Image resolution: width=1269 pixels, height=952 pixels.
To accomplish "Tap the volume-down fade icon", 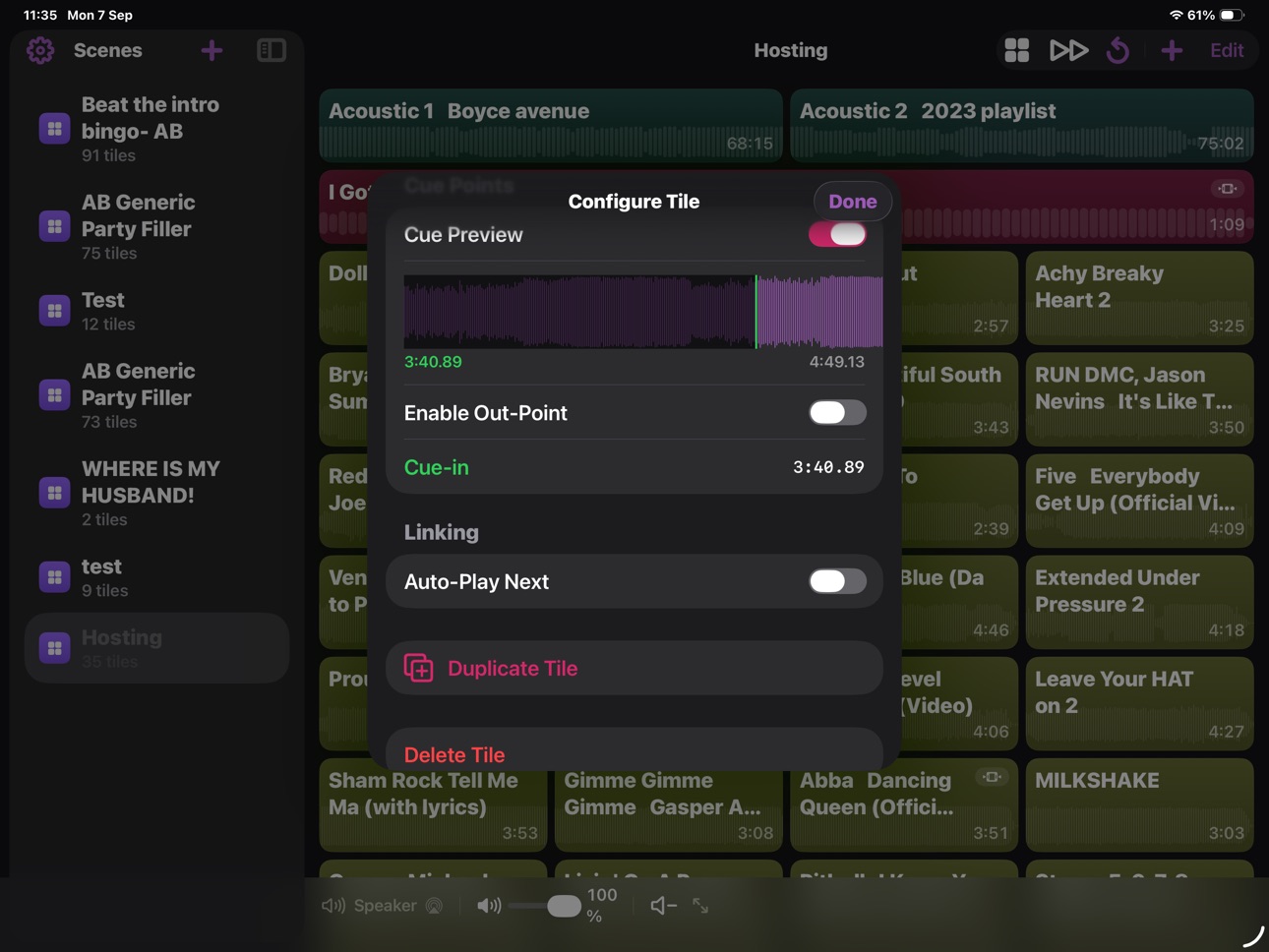I will [x=664, y=906].
